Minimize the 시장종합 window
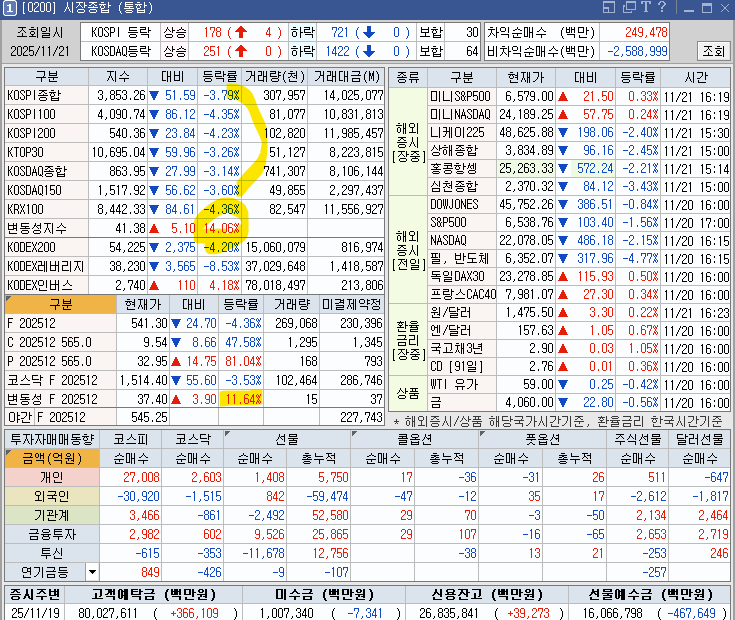 tap(690, 8)
